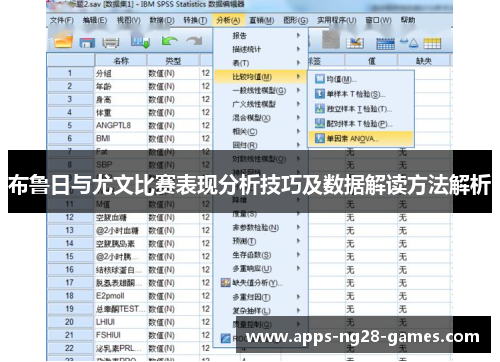Select variable name cell BMI
The height and width of the screenshot is (362, 500).
121,138
